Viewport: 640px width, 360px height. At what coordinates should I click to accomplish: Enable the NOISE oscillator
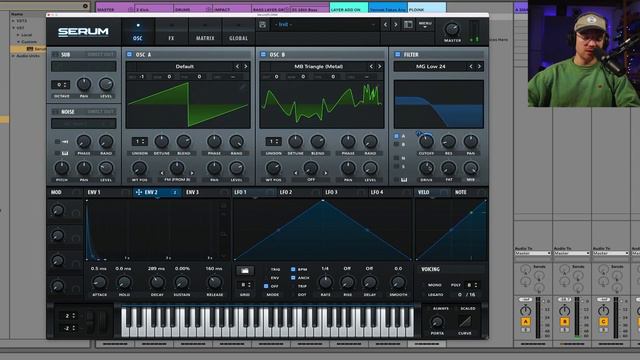click(55, 111)
